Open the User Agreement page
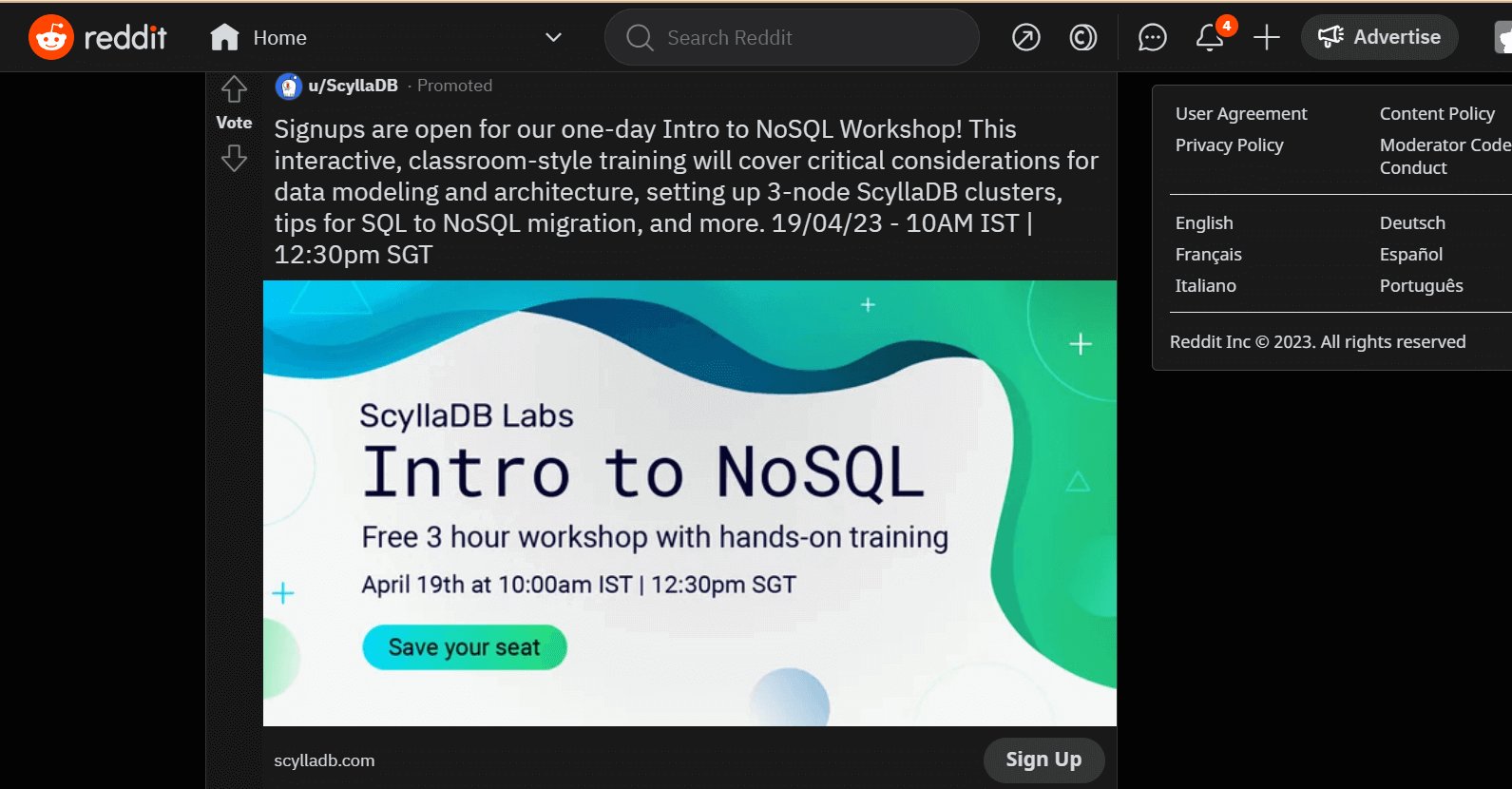 pyautogui.click(x=1241, y=113)
